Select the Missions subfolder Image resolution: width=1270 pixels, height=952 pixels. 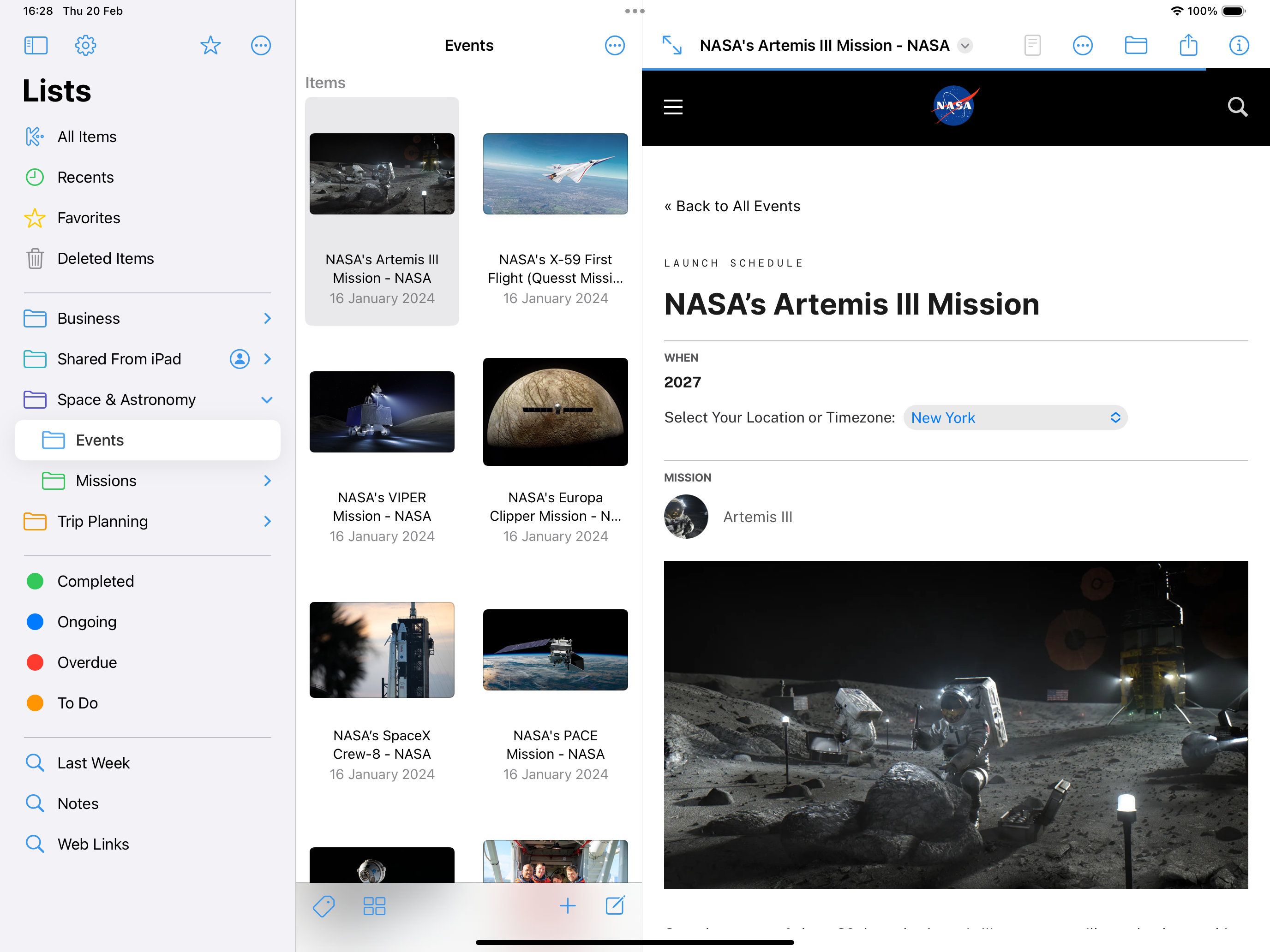tap(147, 481)
